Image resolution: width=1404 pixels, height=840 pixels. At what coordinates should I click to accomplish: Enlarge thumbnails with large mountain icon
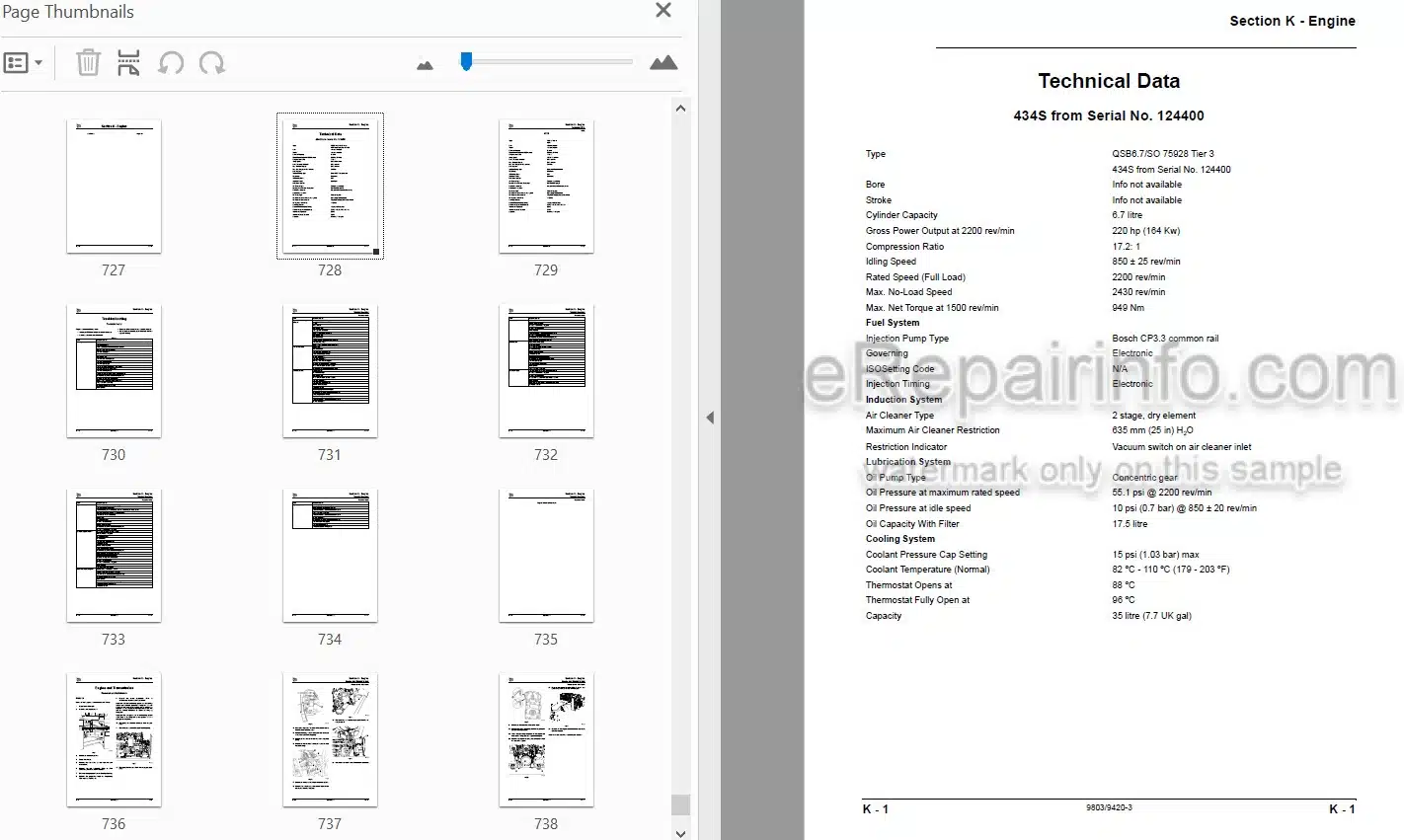coord(663,63)
